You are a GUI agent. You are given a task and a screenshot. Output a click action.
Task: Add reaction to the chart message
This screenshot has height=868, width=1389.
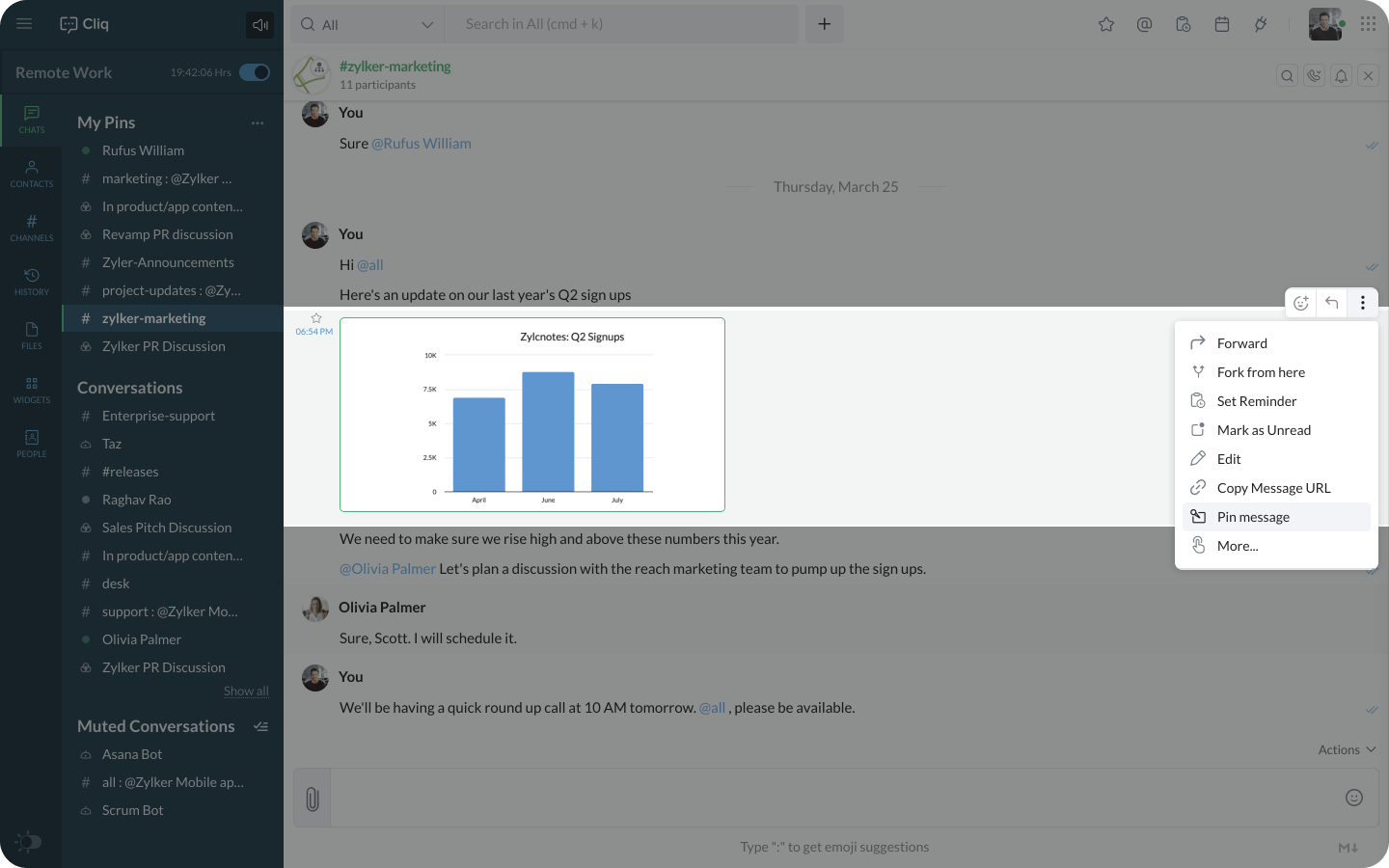(1300, 303)
